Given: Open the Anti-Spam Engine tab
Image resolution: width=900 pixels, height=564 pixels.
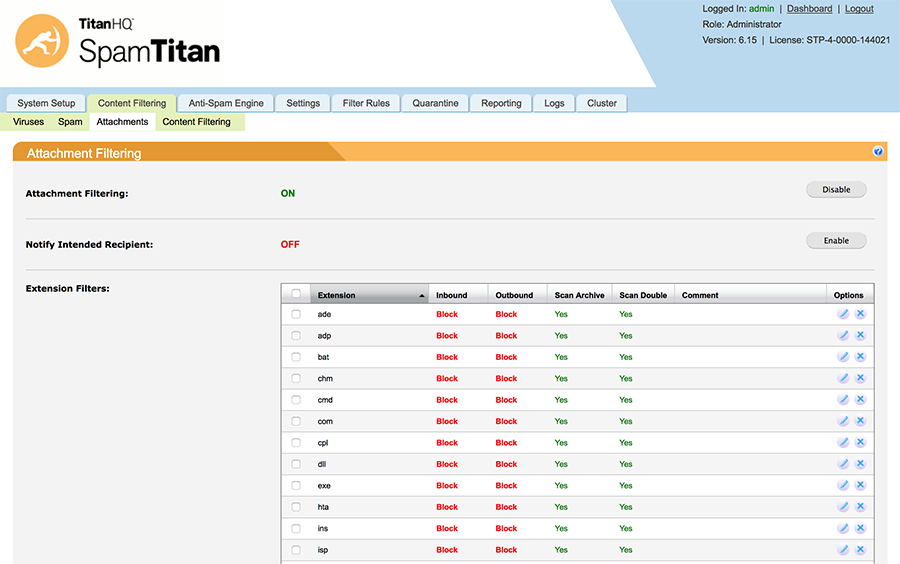Looking at the screenshot, I should (x=226, y=103).
